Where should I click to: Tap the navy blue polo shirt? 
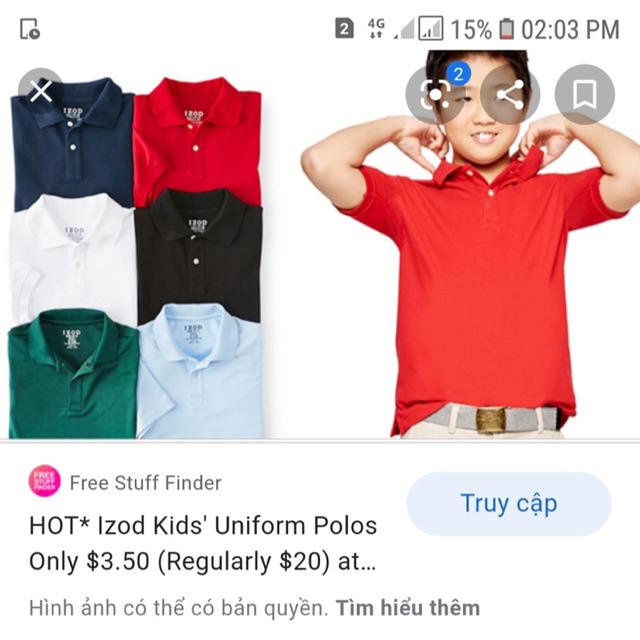(73, 143)
